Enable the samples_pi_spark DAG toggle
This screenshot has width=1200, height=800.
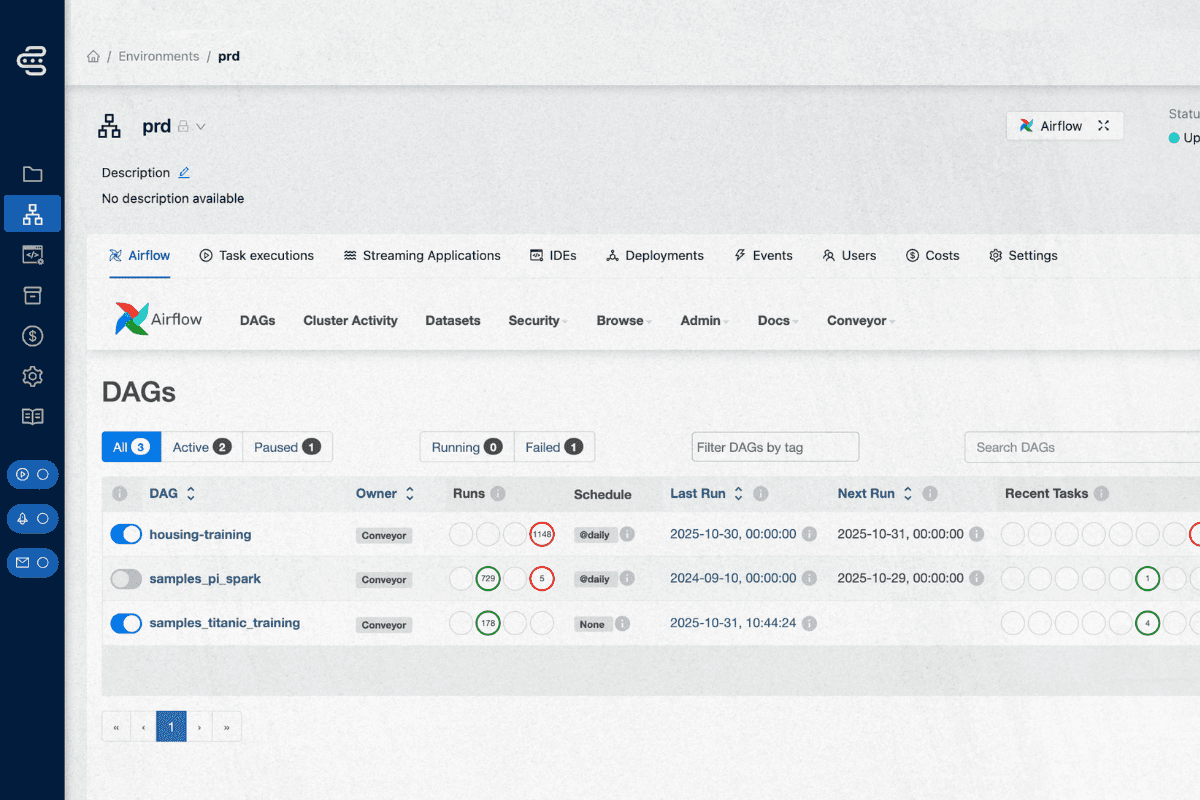coord(126,579)
